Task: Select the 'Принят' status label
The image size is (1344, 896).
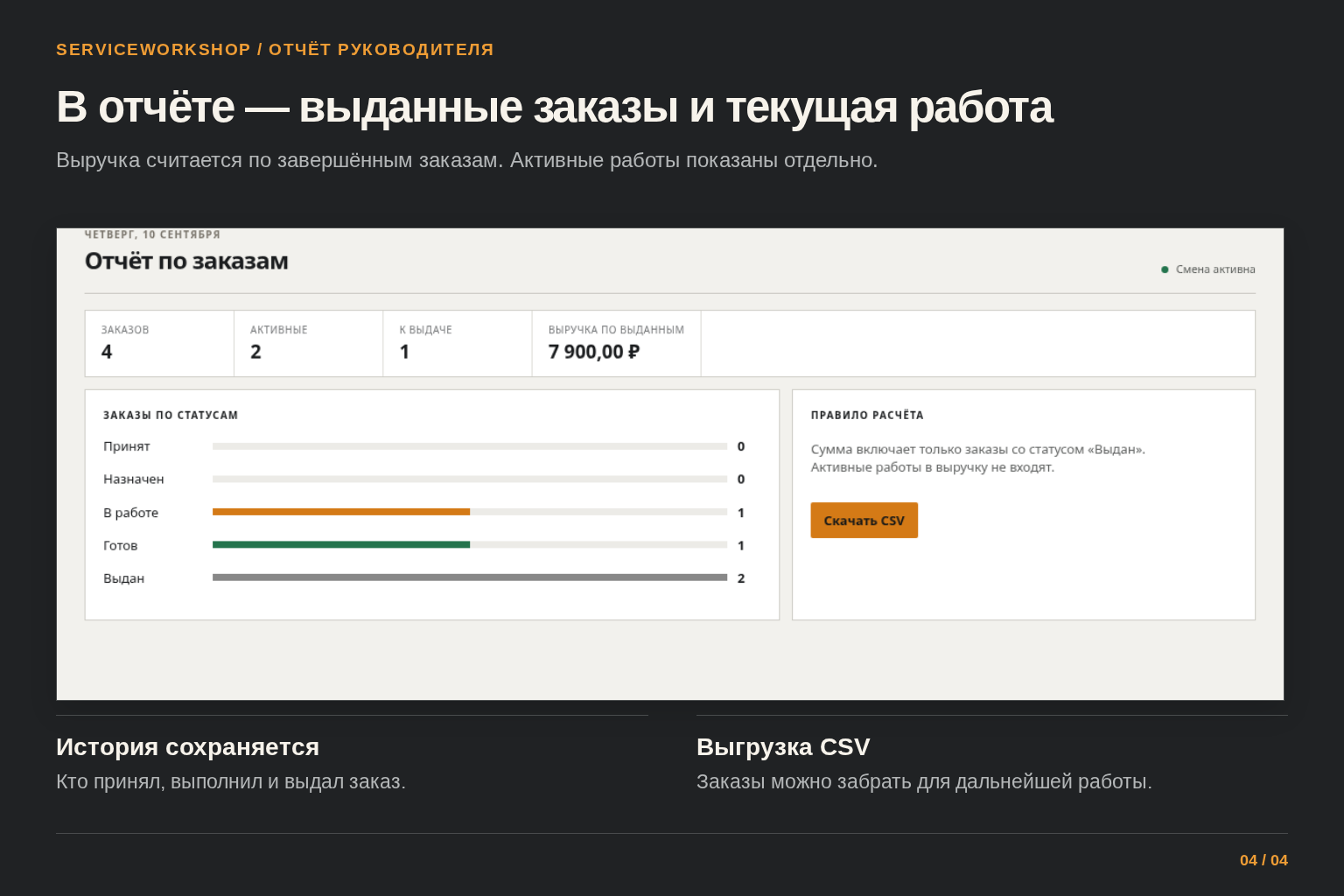Action: 127,446
